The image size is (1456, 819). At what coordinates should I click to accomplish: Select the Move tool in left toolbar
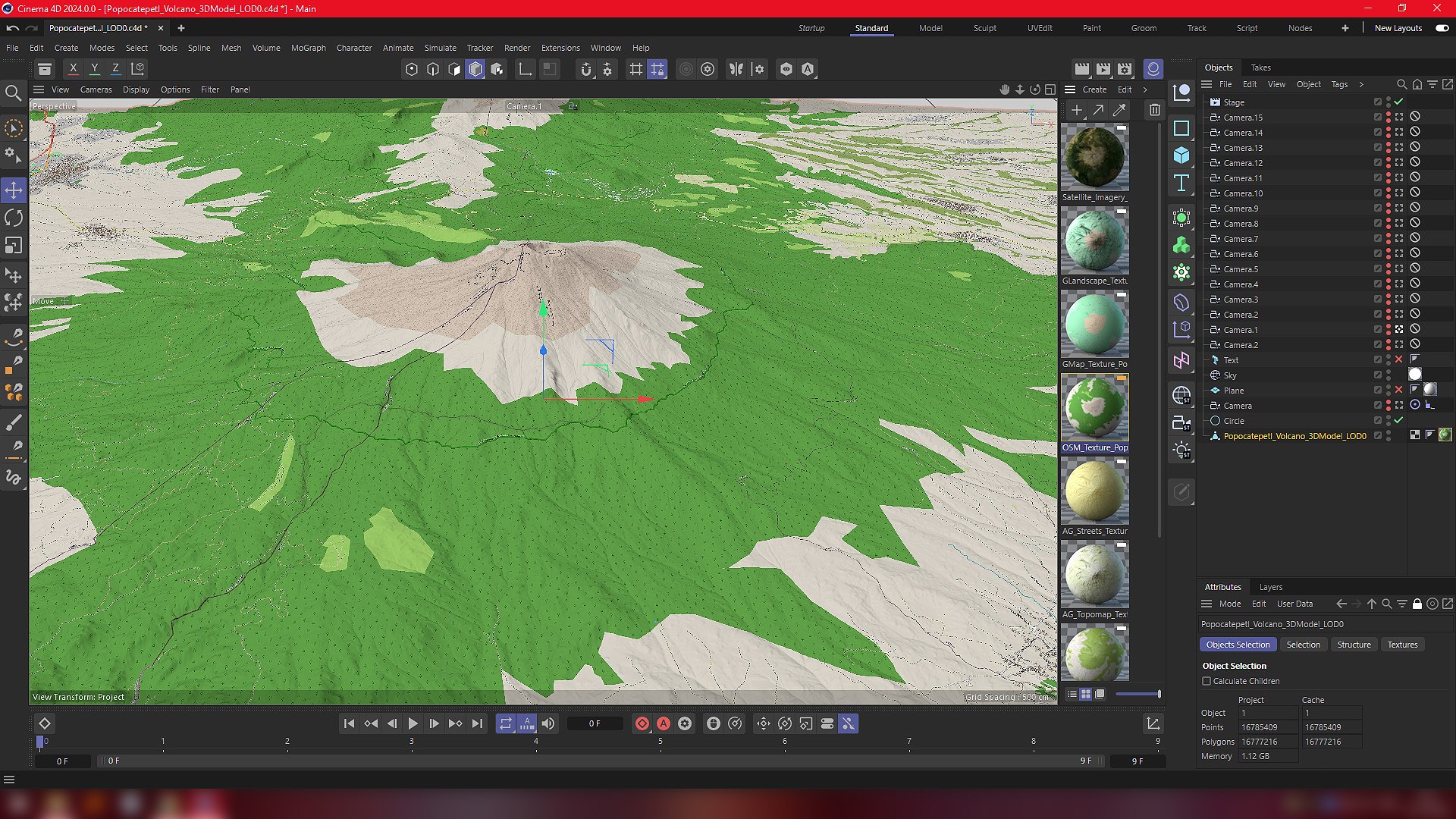coord(14,190)
